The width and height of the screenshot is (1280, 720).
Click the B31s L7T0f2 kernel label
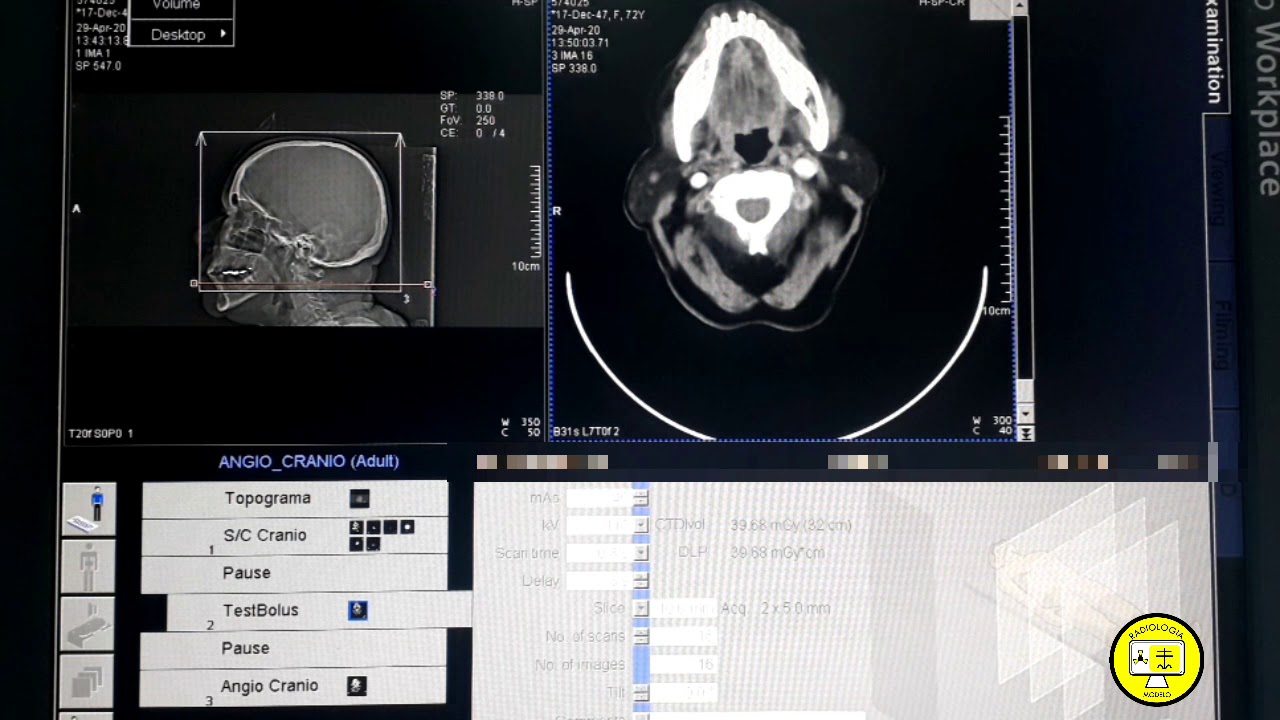tap(586, 432)
